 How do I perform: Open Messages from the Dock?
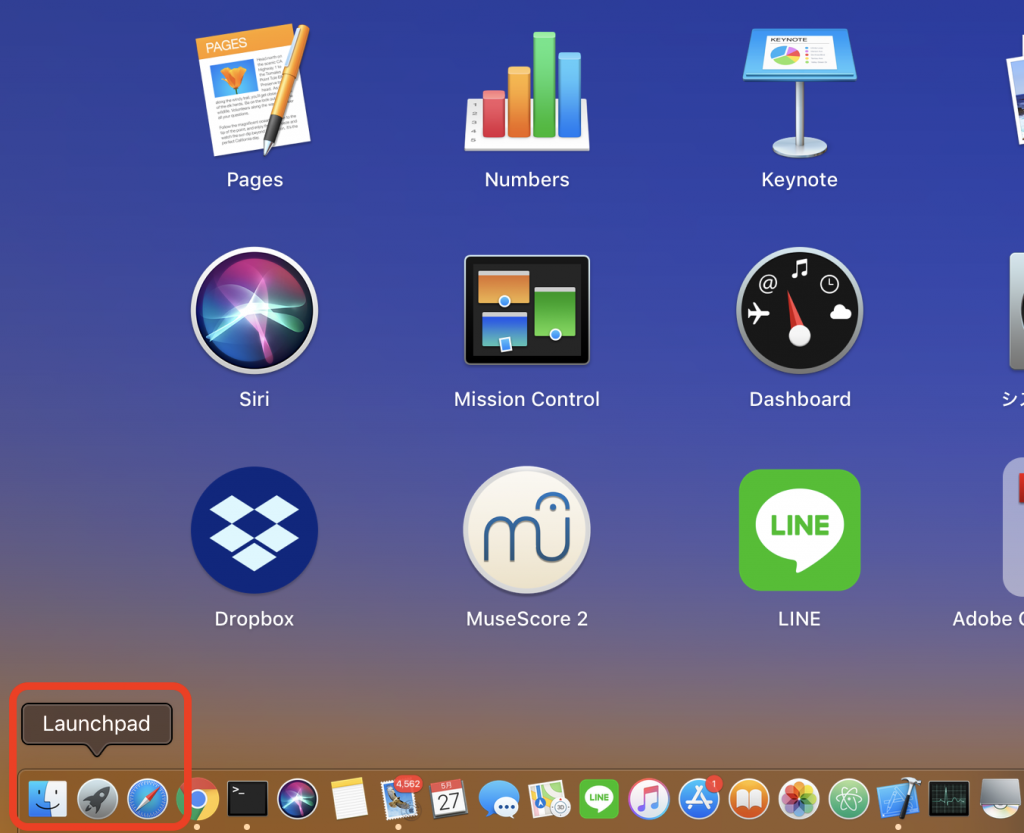tap(499, 799)
